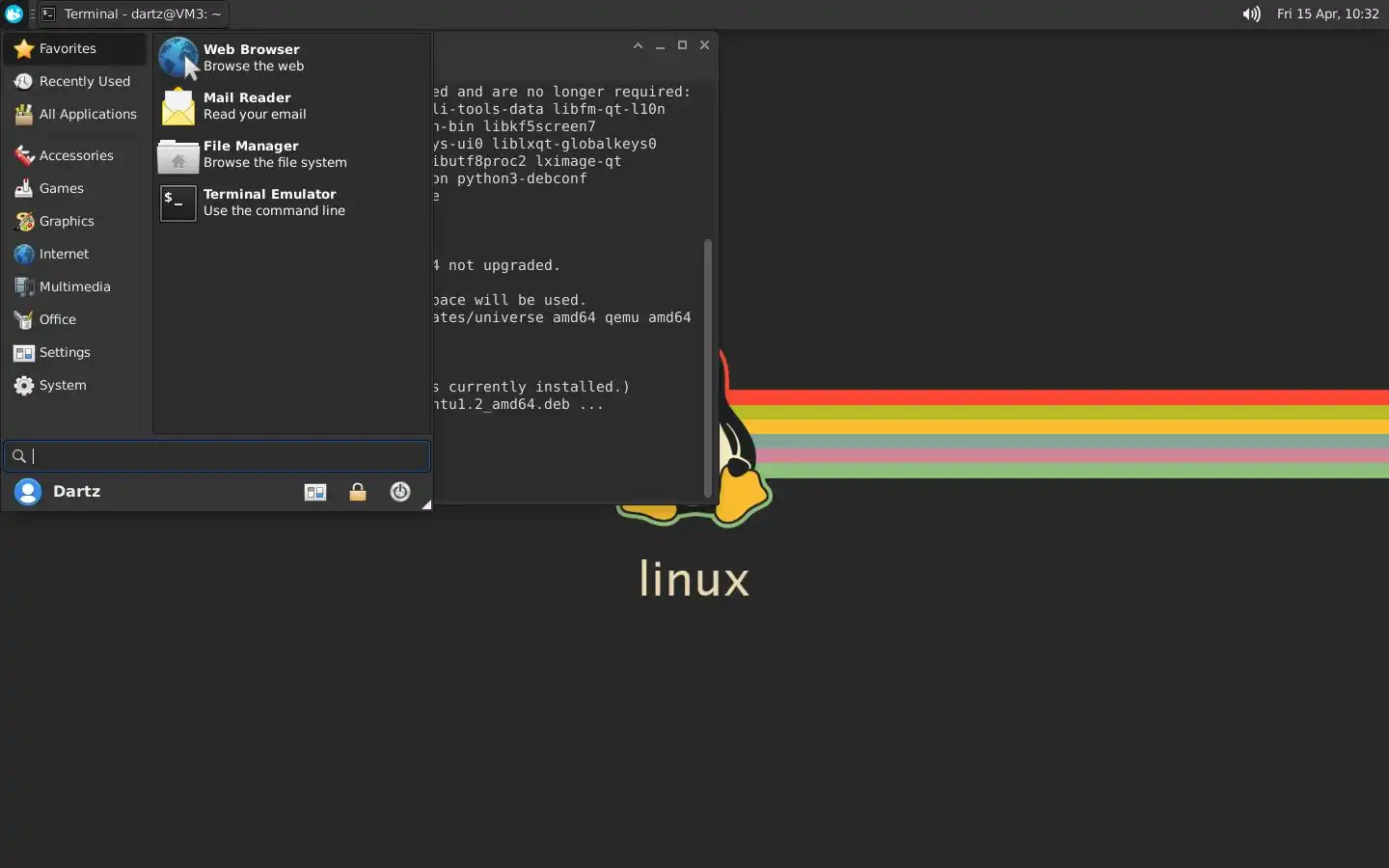This screenshot has height=868, width=1389.
Task: Open the Settings category
Action: [x=75, y=352]
